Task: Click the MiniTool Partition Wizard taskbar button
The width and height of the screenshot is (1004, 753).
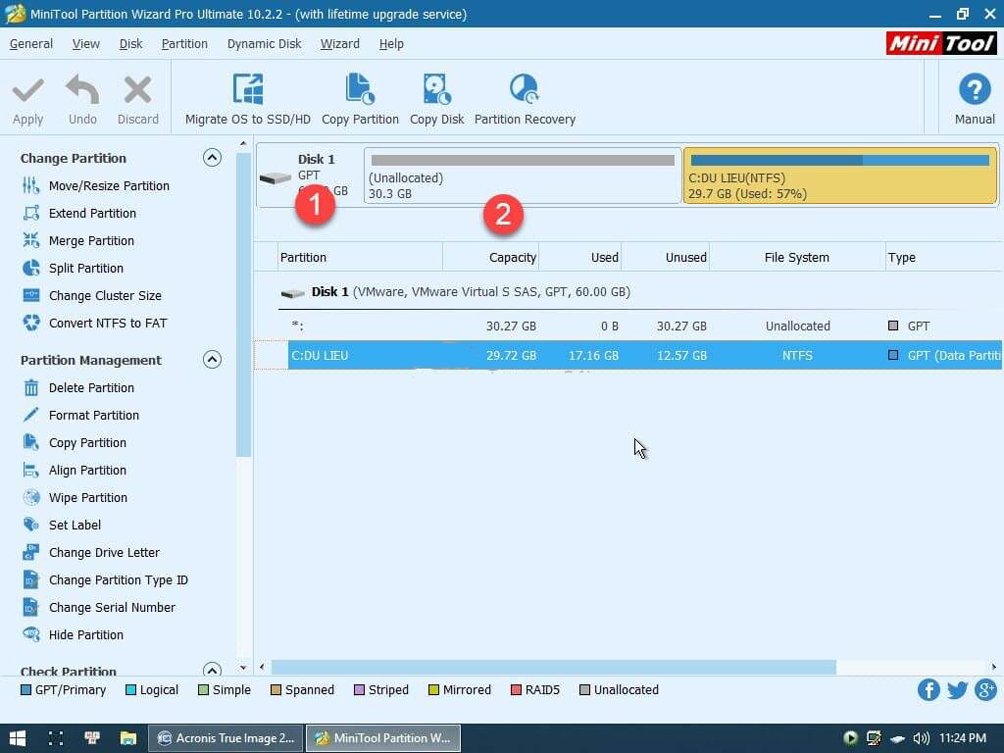Action: pos(383,738)
